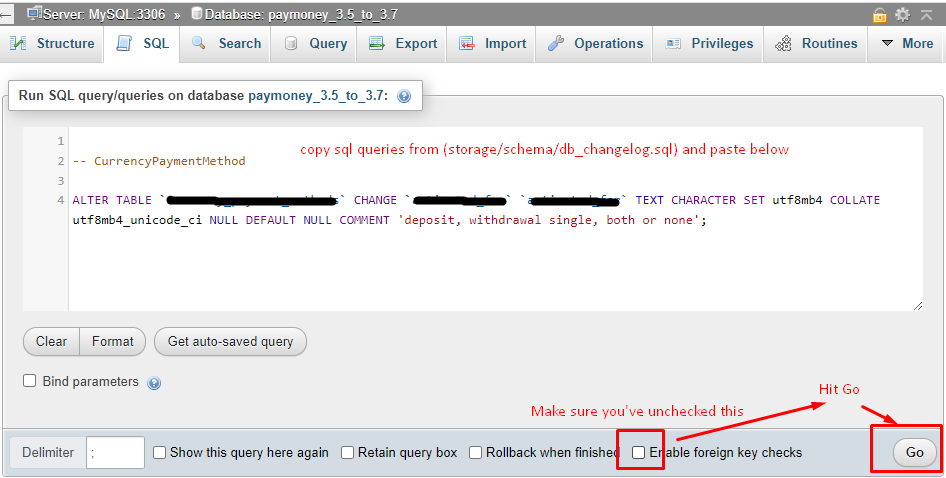Enable the Bind parameters checkbox

[x=30, y=381]
